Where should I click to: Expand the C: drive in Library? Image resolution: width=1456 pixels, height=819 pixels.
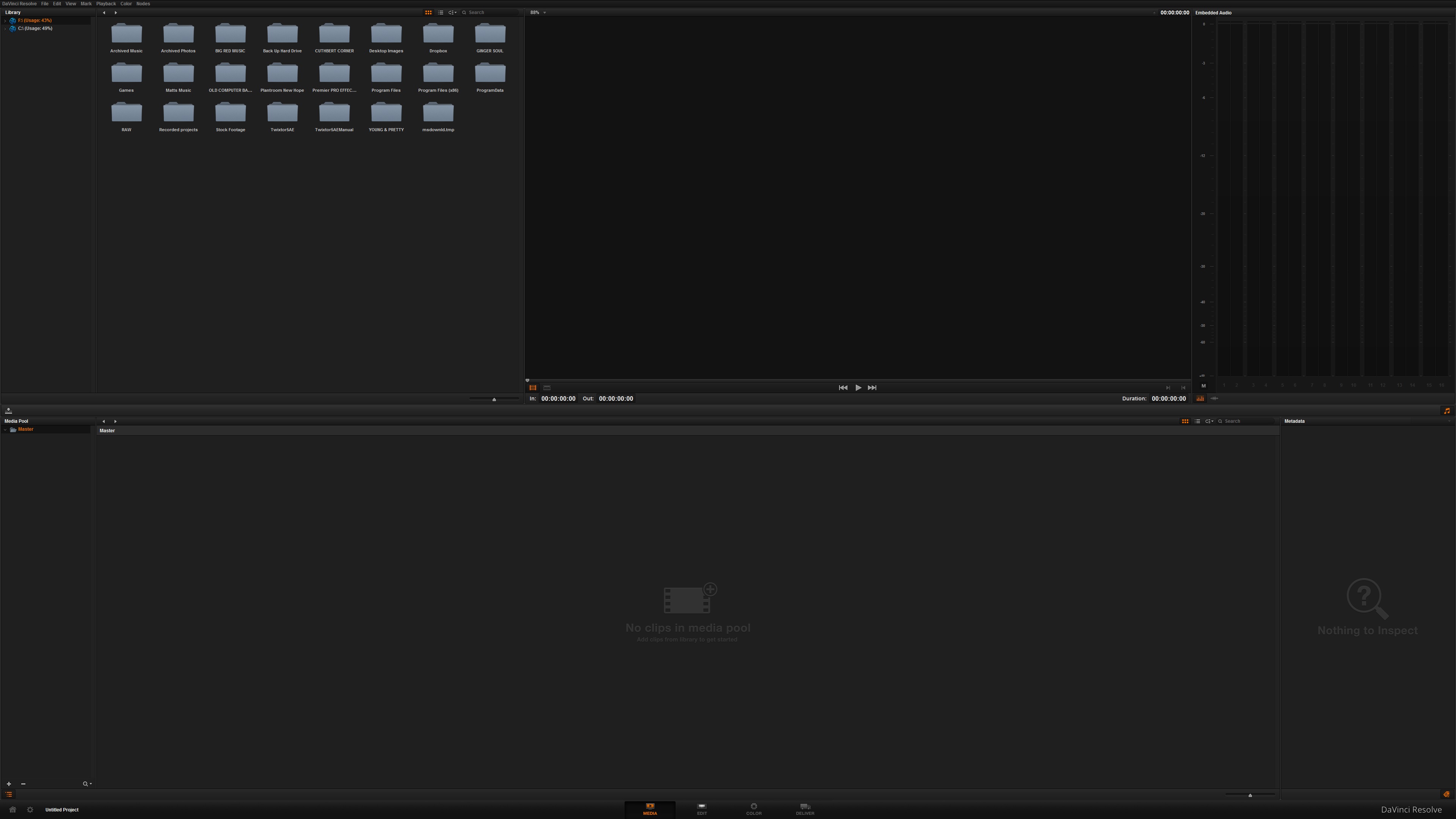tap(5, 28)
